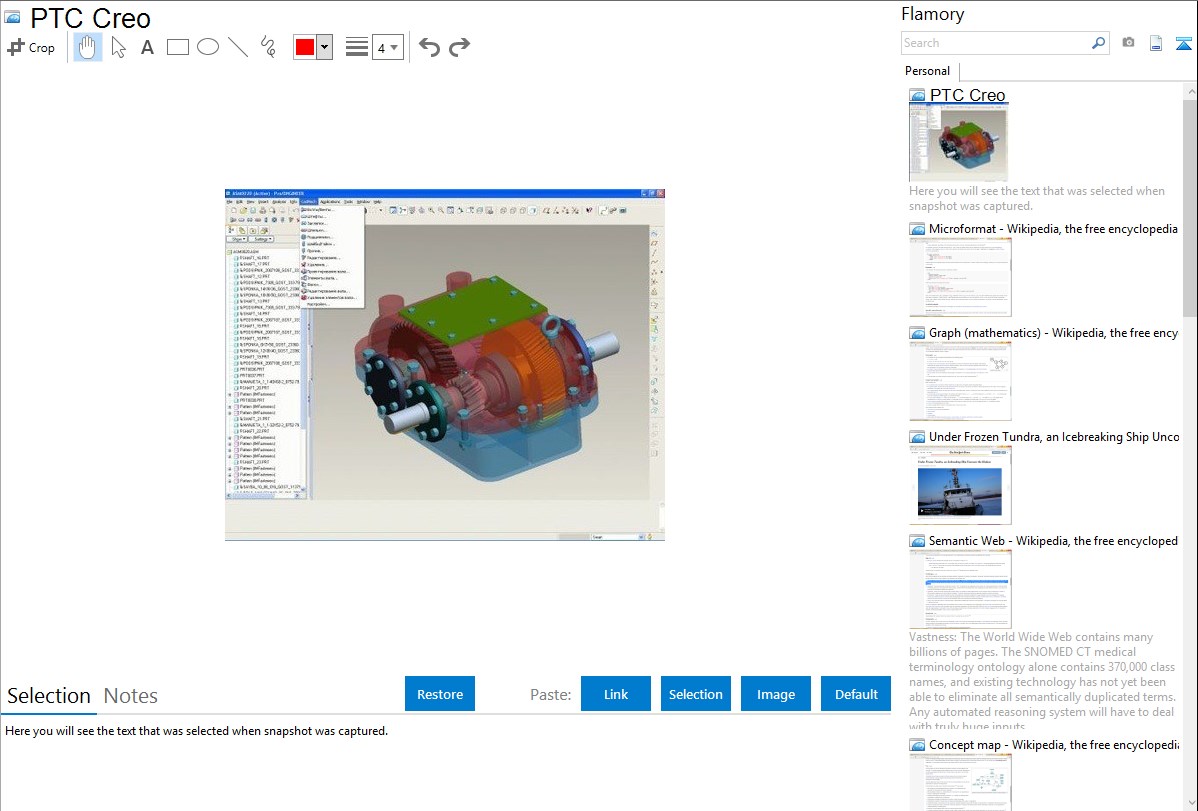Open Under Frozen Tundra snapshot title
The height and width of the screenshot is (811, 1198).
click(1054, 436)
